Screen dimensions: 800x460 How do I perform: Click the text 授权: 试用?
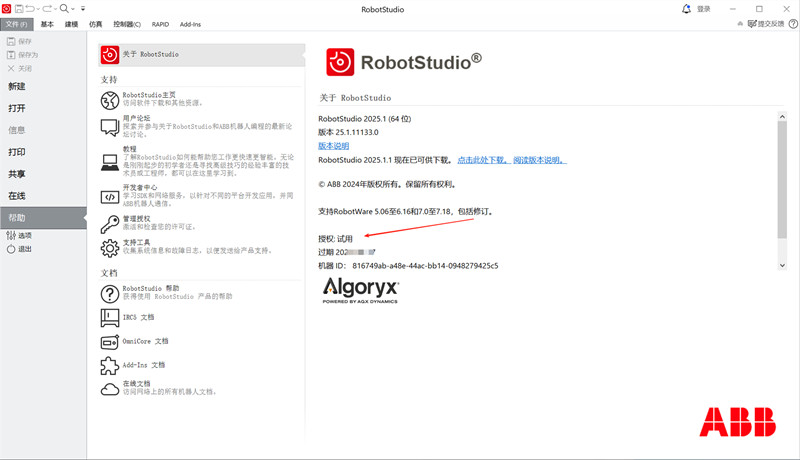click(335, 238)
